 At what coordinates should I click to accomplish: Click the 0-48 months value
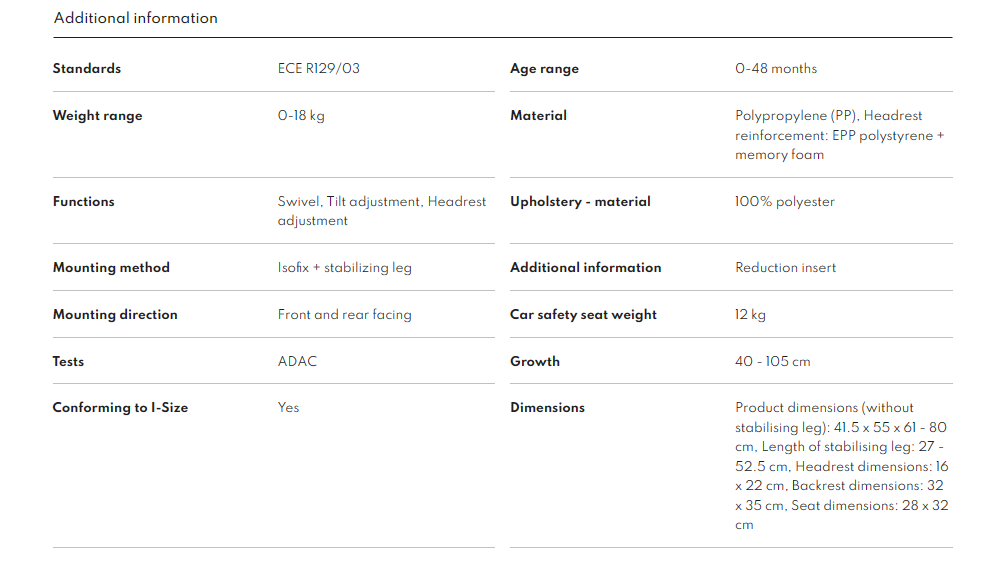[775, 69]
